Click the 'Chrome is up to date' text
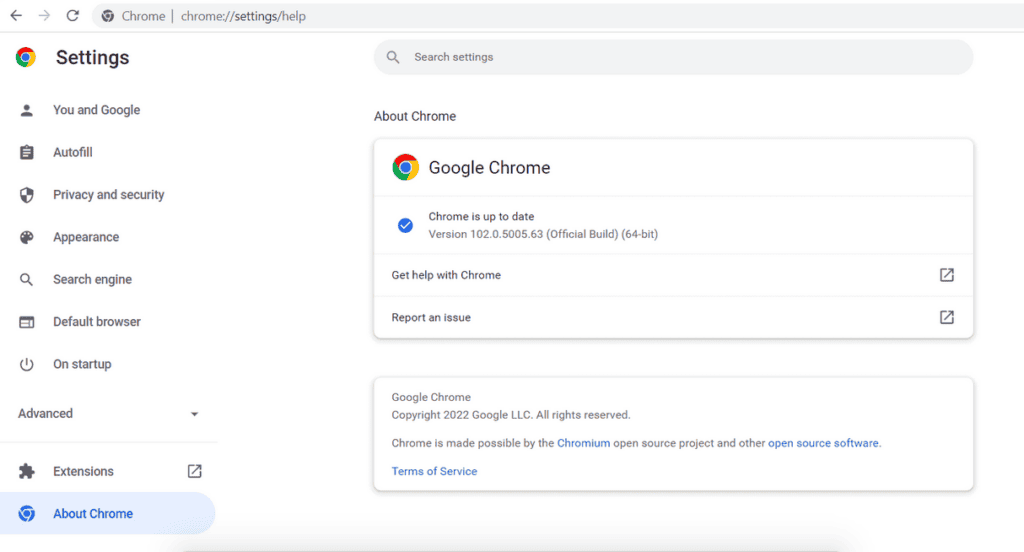 (481, 216)
